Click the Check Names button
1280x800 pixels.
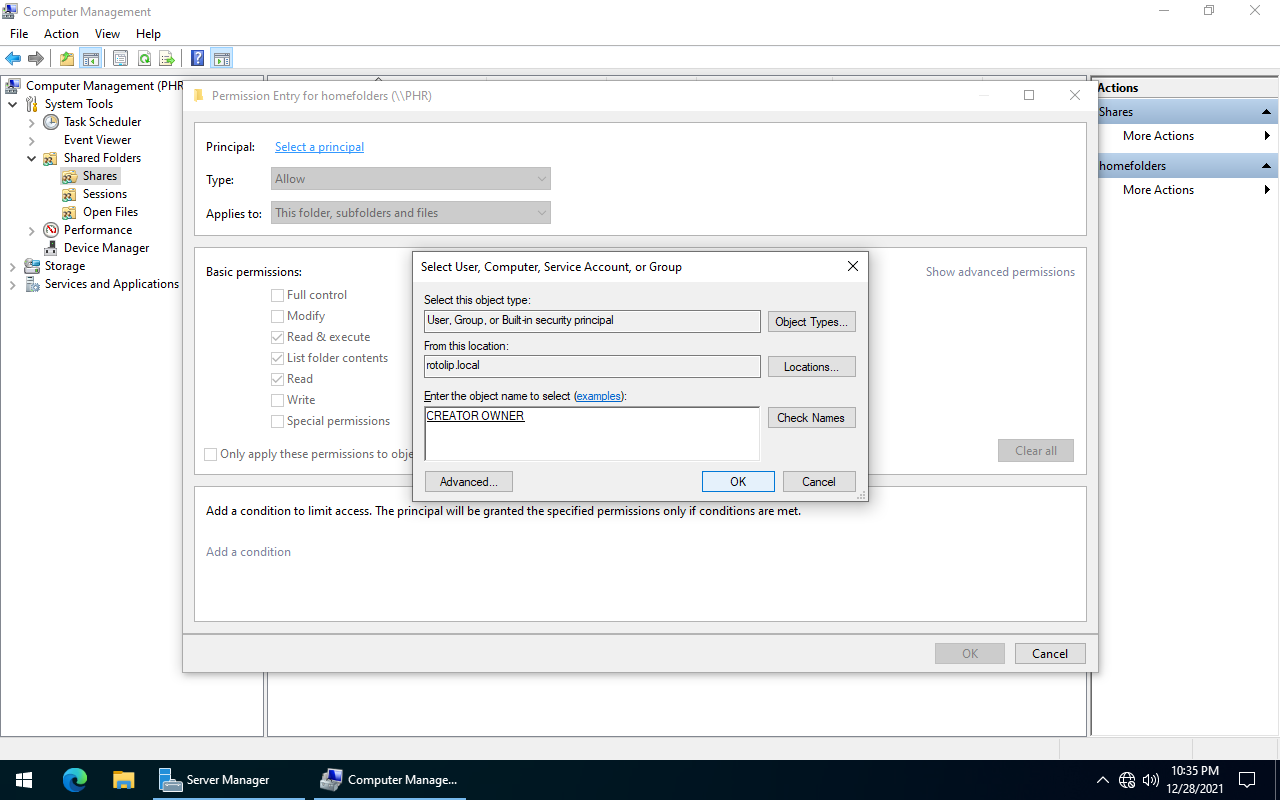[811, 418]
